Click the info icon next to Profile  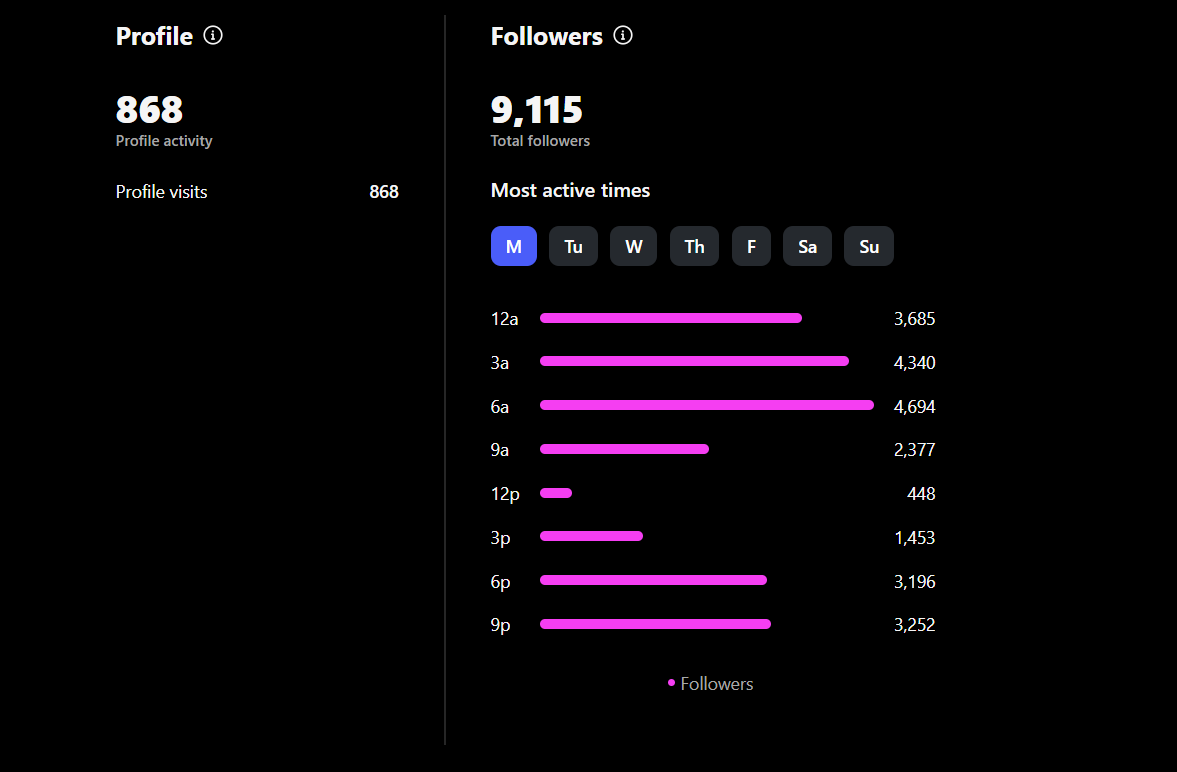(213, 36)
